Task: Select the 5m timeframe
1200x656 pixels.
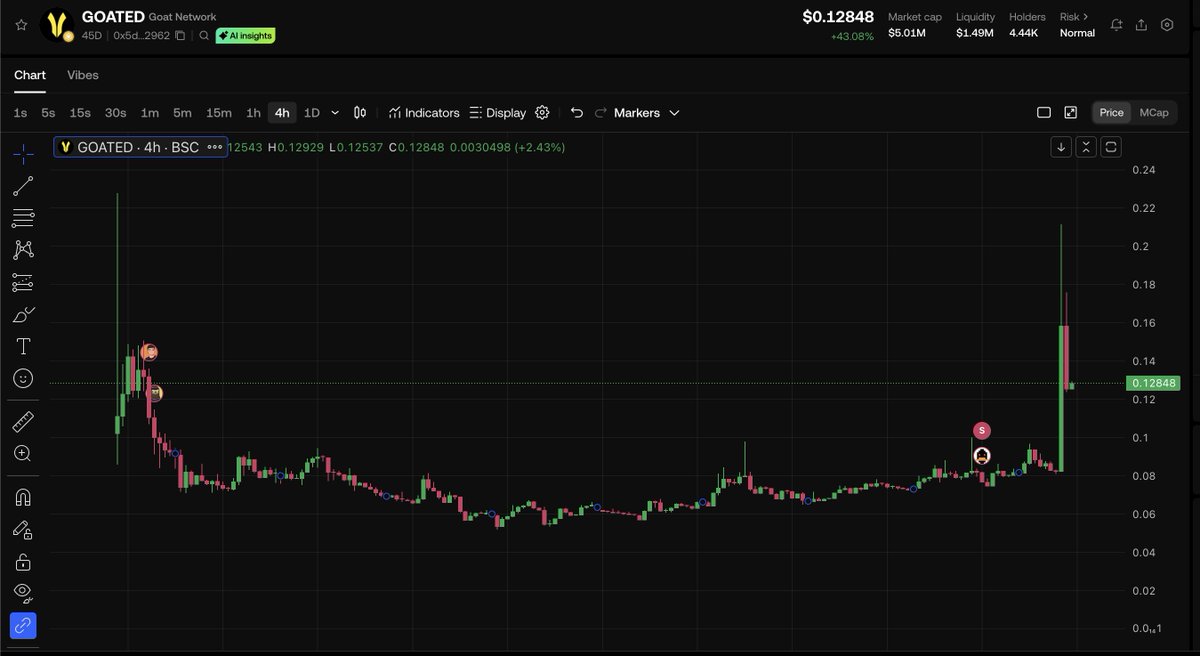Action: (x=182, y=113)
